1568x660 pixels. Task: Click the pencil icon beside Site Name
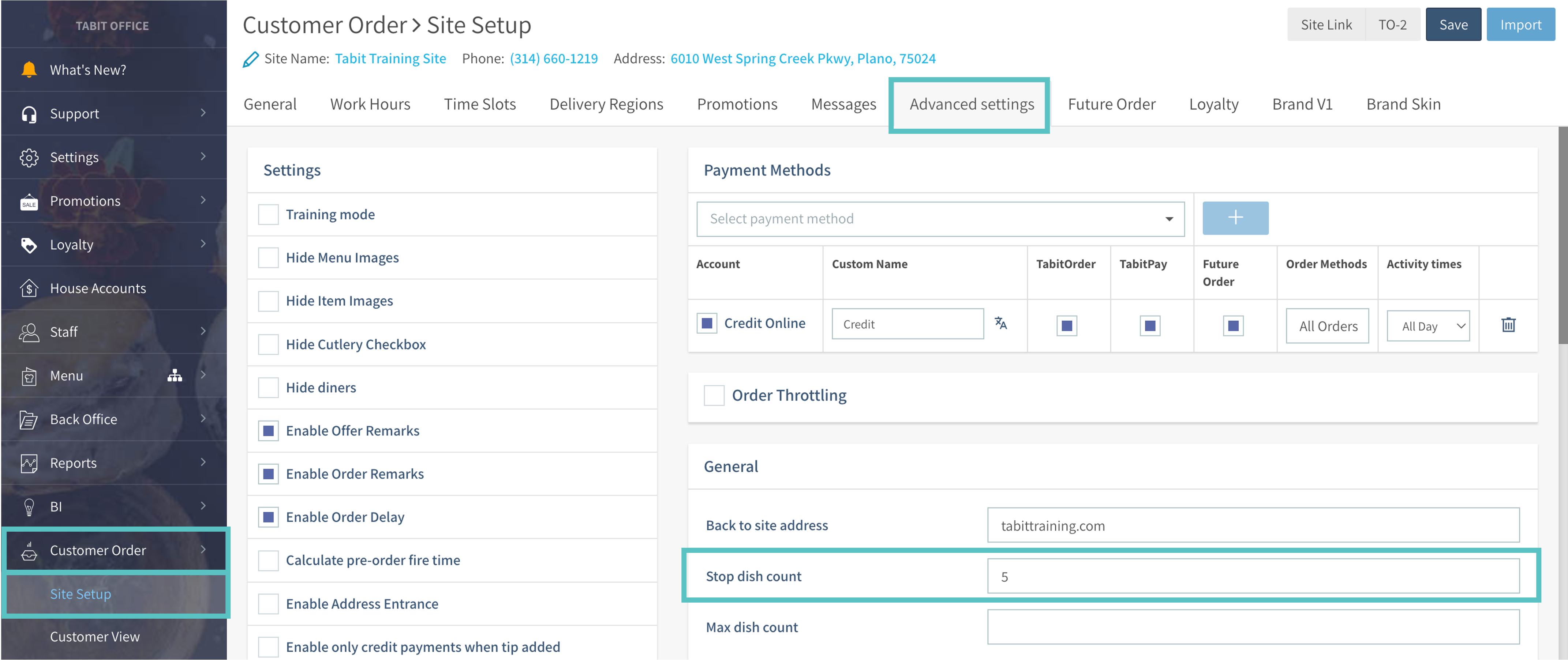(250, 59)
